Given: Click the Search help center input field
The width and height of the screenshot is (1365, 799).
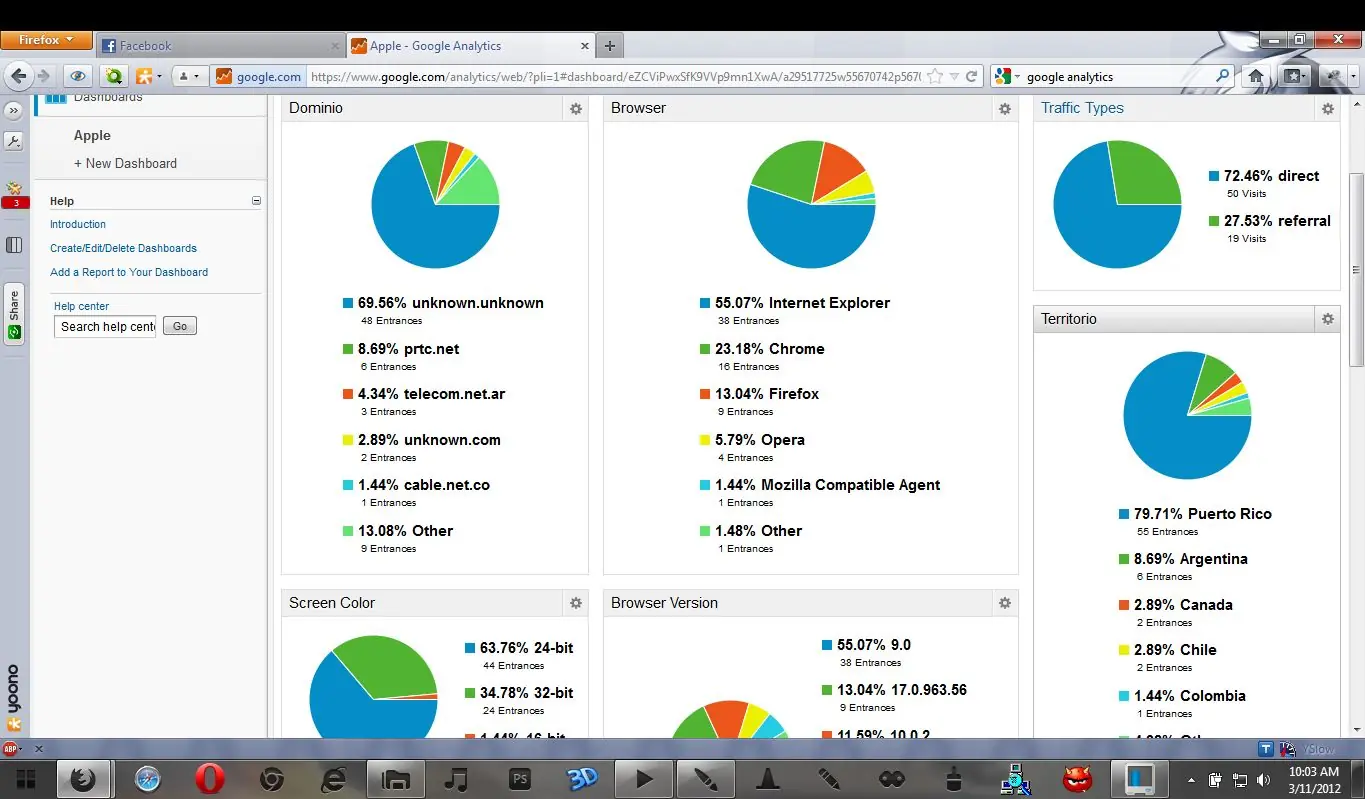Looking at the screenshot, I should [105, 326].
